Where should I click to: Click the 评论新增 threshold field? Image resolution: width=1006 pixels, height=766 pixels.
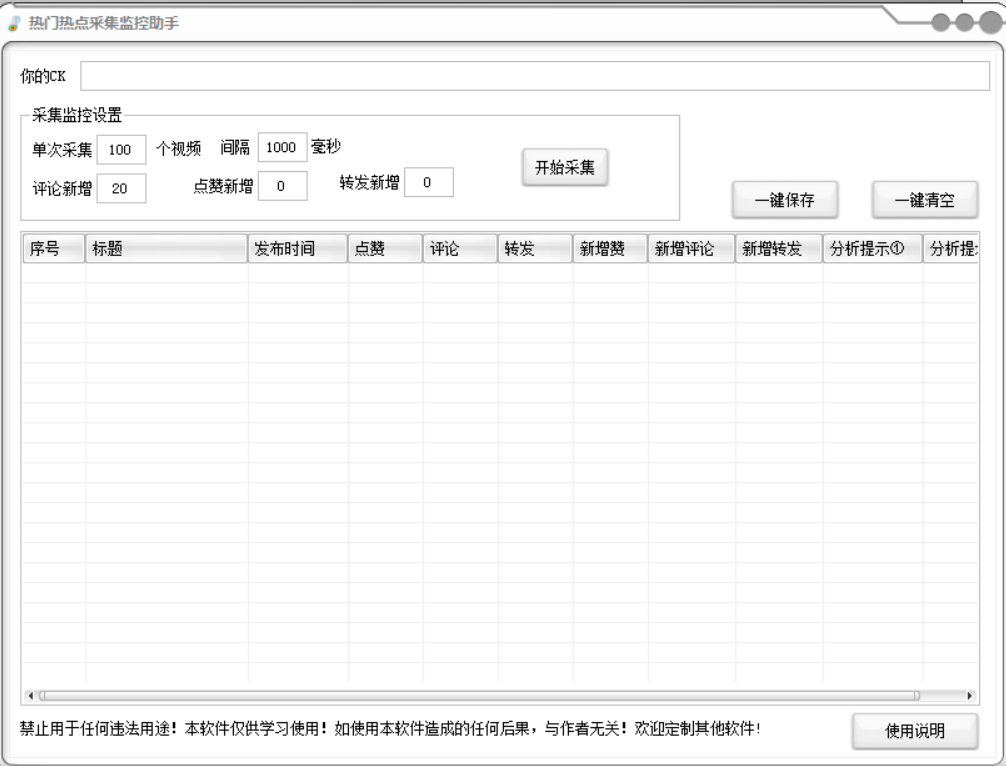122,188
